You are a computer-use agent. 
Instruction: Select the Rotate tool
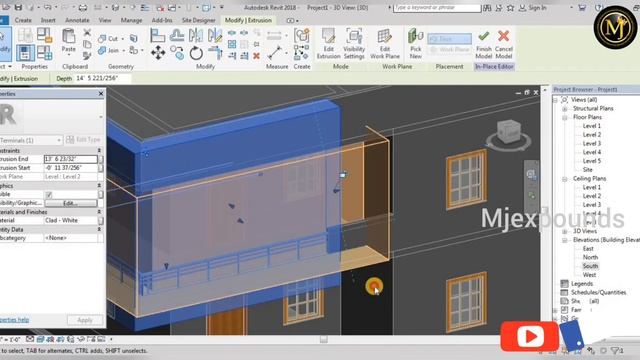(x=196, y=53)
